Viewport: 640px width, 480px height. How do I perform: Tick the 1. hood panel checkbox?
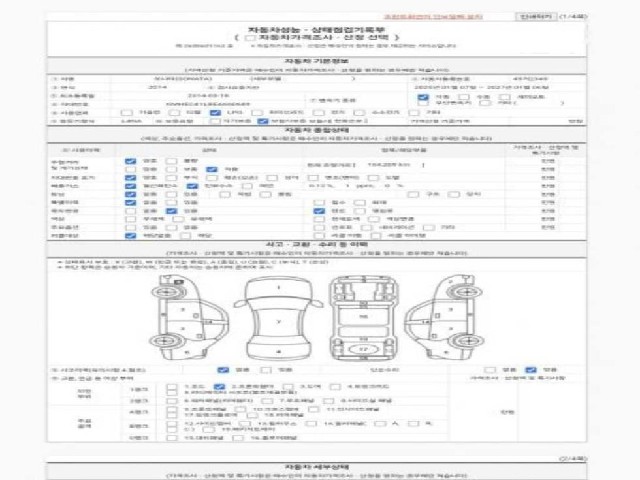(172, 387)
